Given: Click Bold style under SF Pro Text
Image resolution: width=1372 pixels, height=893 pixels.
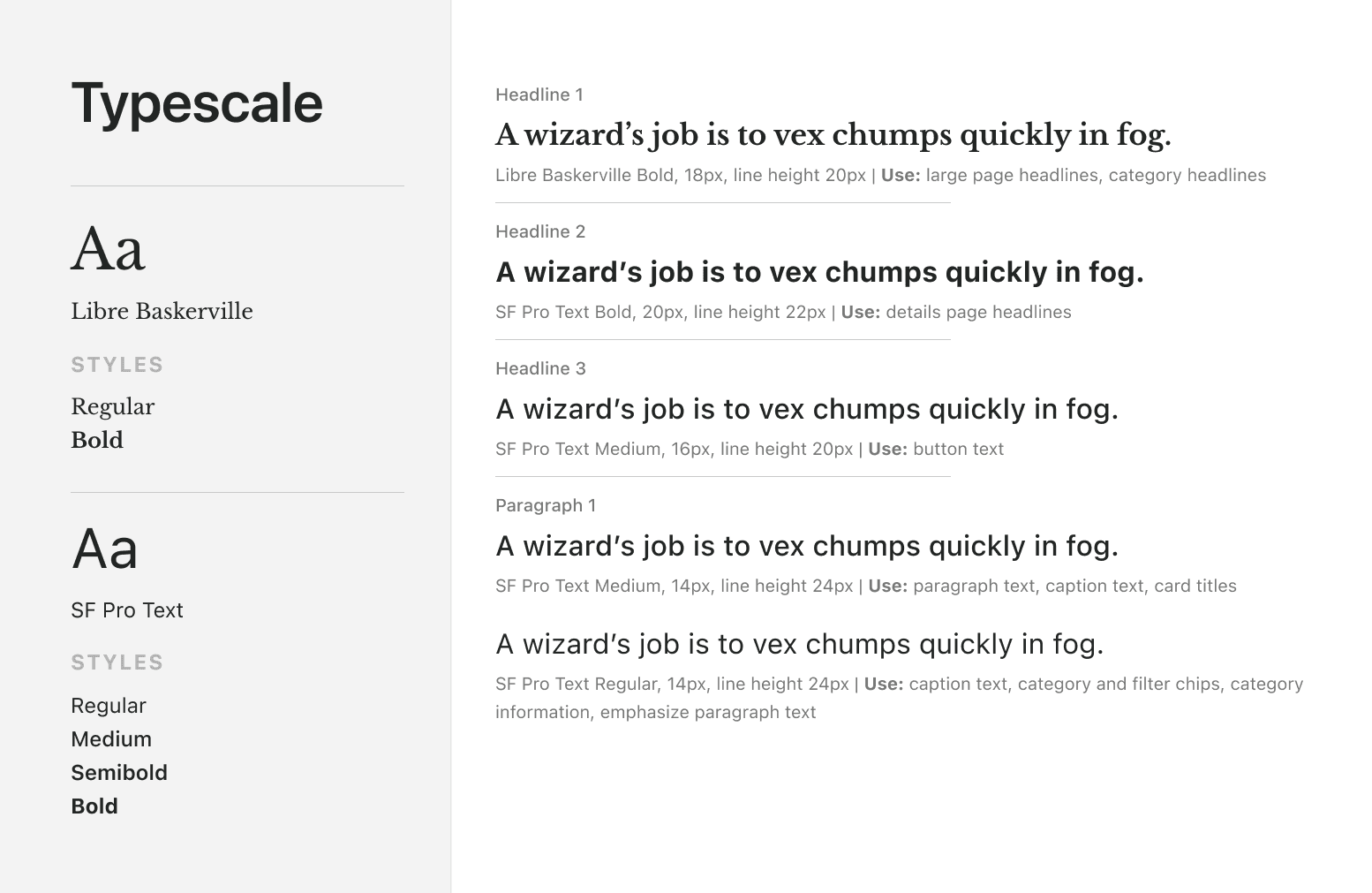Looking at the screenshot, I should 94,806.
